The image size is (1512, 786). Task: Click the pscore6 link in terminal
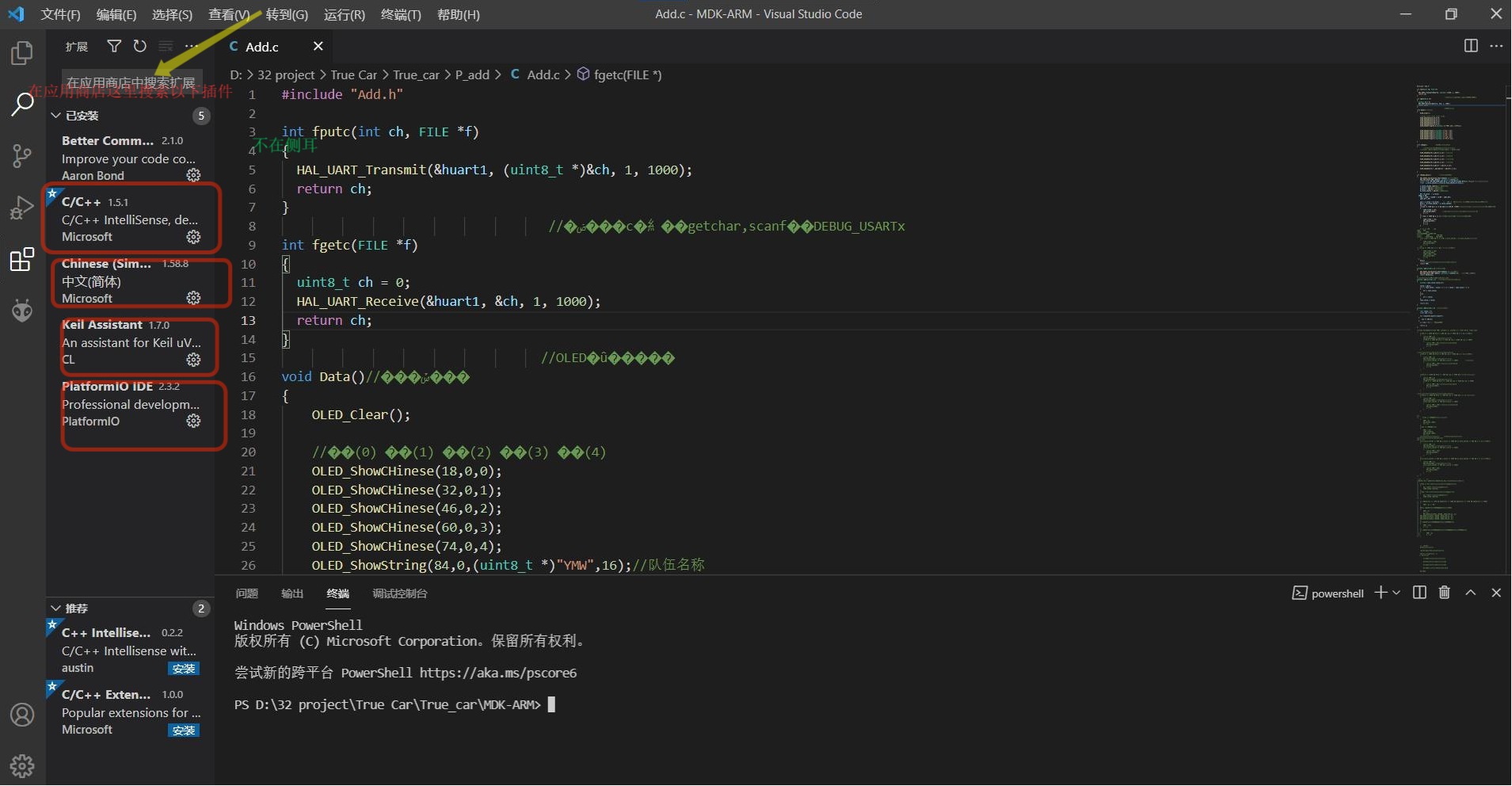pyautogui.click(x=498, y=673)
